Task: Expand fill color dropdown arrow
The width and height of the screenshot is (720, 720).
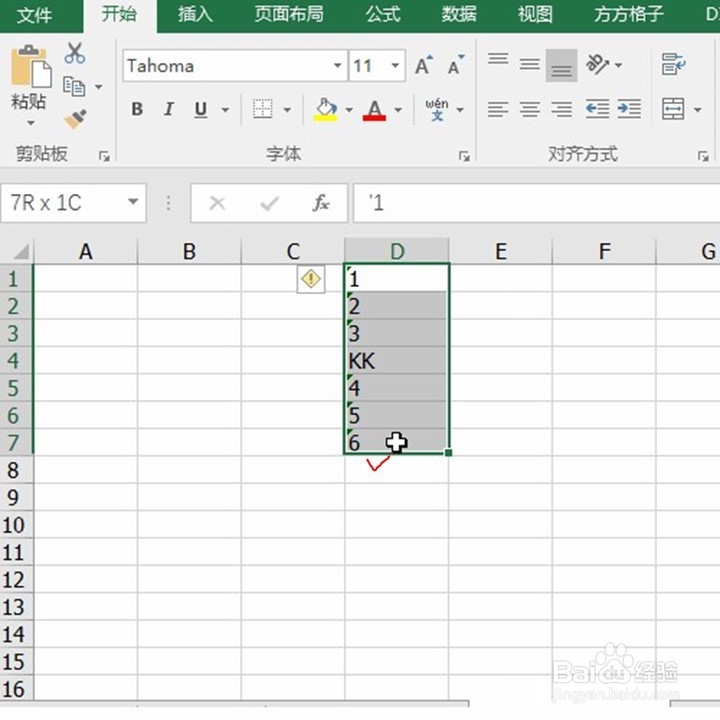Action: pyautogui.click(x=349, y=110)
